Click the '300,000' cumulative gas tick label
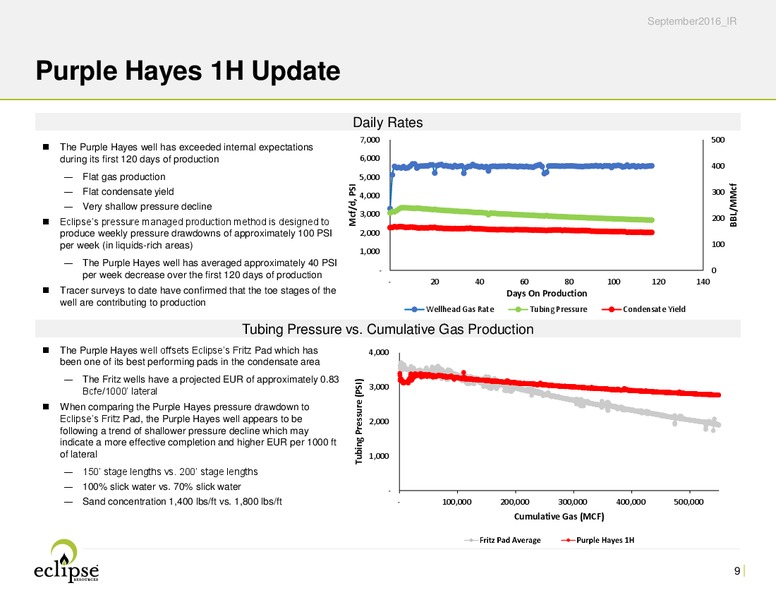The width and height of the screenshot is (776, 600). click(573, 502)
